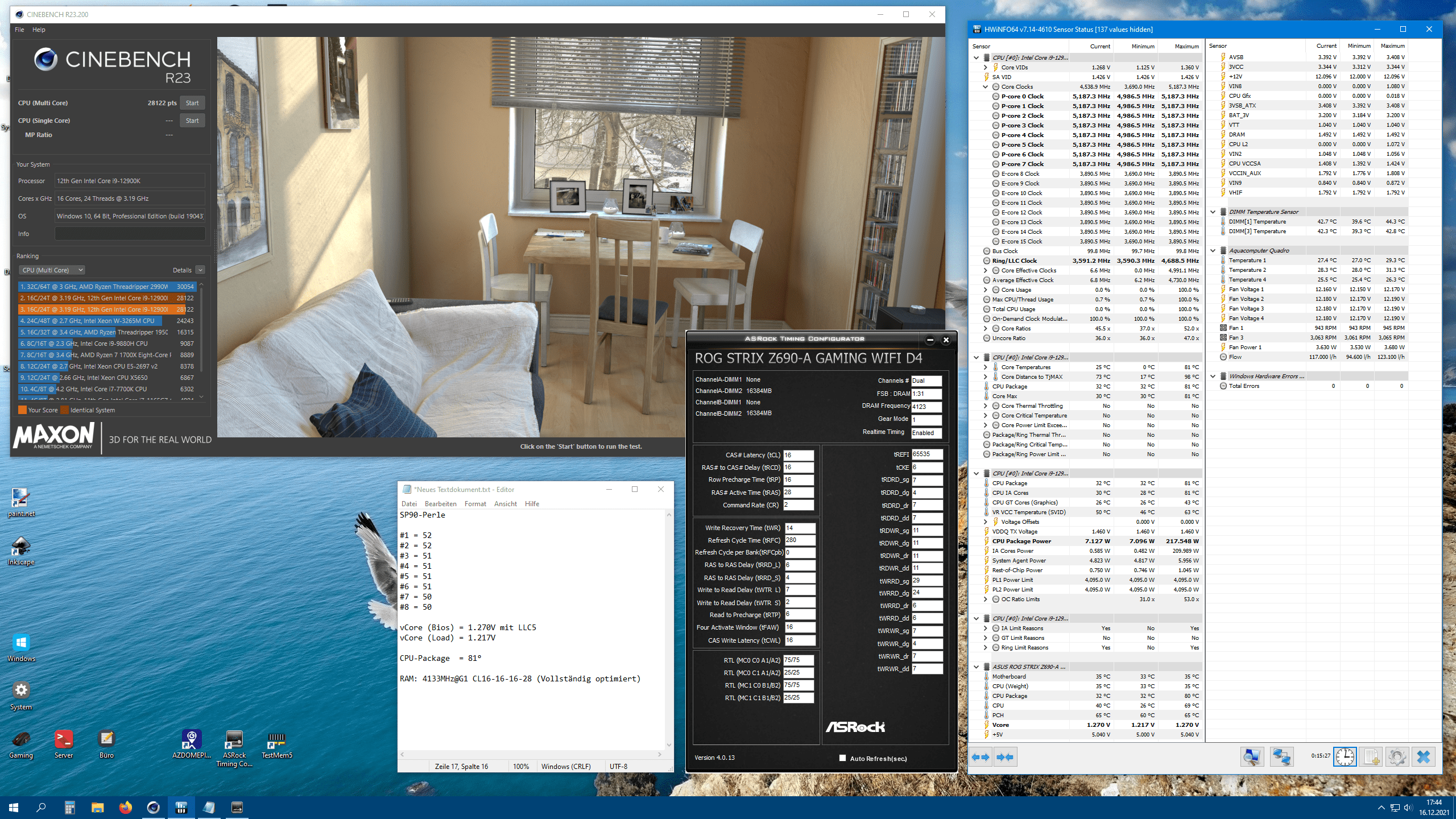Viewport: 1456px width, 819px height.
Task: Click the tREFI value field 65535
Action: [927, 454]
